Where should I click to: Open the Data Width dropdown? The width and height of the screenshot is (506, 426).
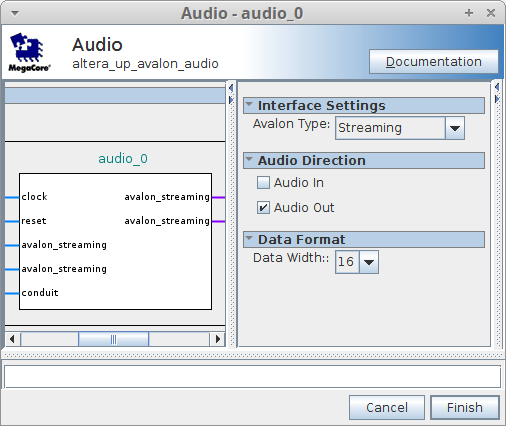pyautogui.click(x=369, y=262)
